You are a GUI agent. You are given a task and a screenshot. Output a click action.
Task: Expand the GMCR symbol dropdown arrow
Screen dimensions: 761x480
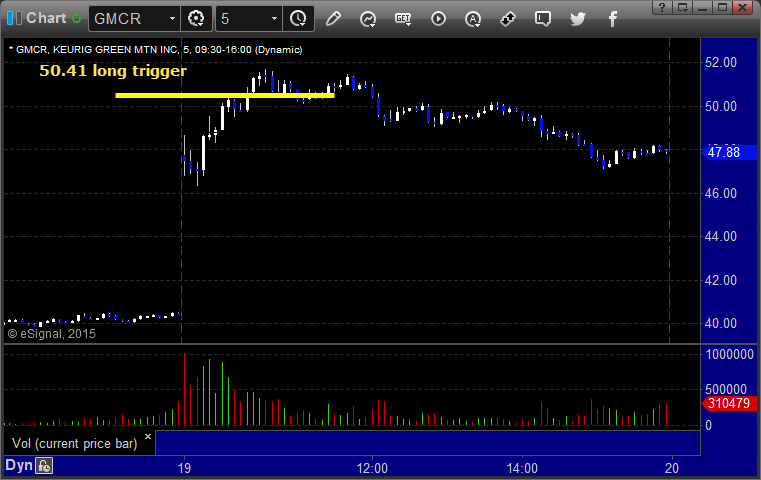pyautogui.click(x=172, y=18)
